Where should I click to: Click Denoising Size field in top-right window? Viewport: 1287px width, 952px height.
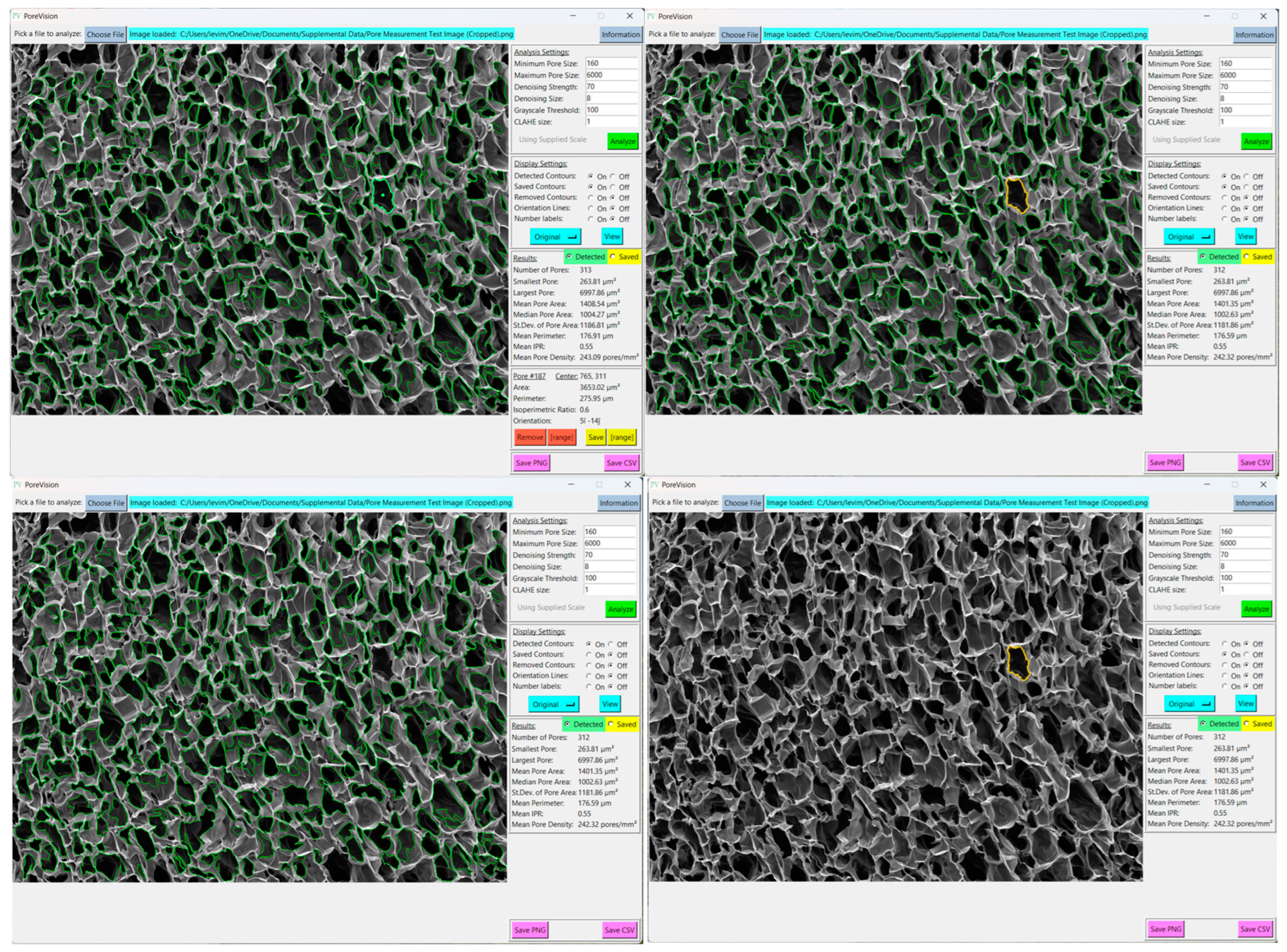tap(1245, 99)
